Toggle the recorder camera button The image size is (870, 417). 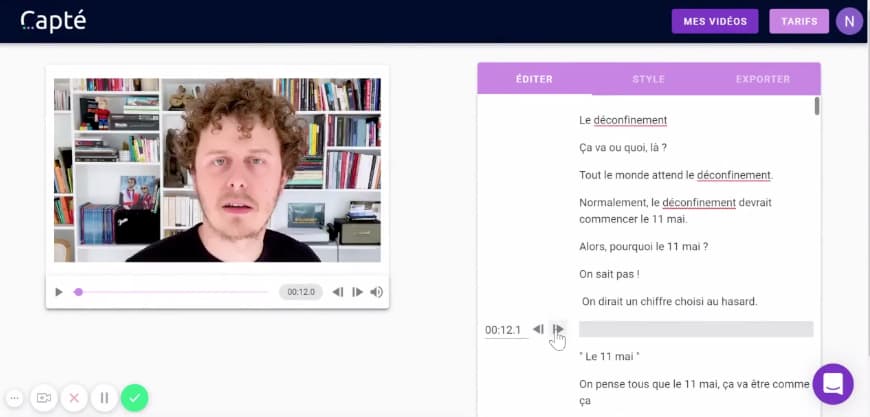44,398
